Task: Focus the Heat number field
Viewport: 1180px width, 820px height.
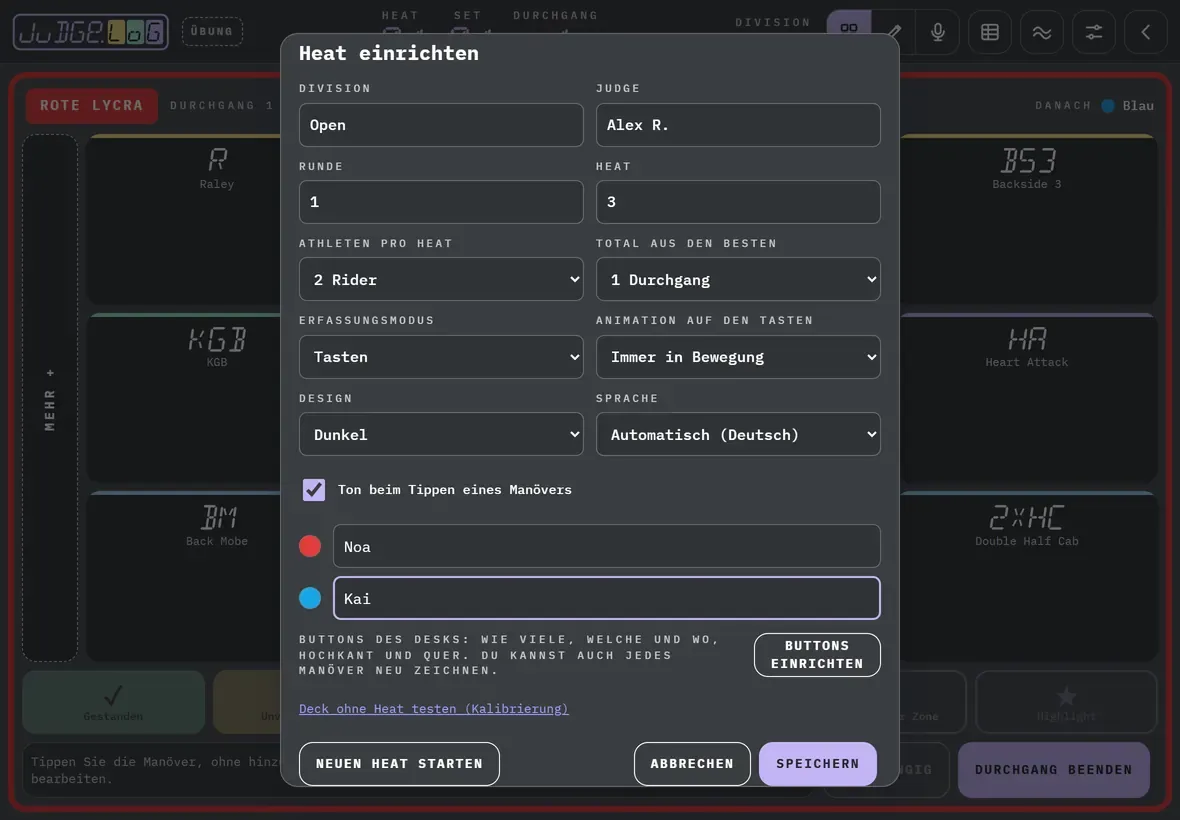Action: (x=738, y=202)
